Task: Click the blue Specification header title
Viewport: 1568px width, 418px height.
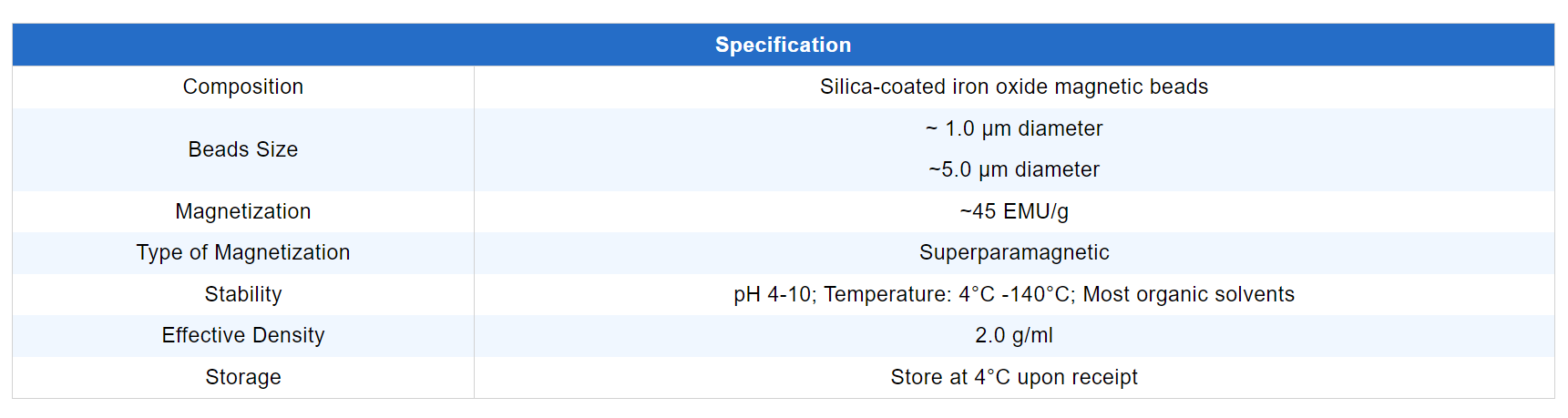Action: [783, 45]
